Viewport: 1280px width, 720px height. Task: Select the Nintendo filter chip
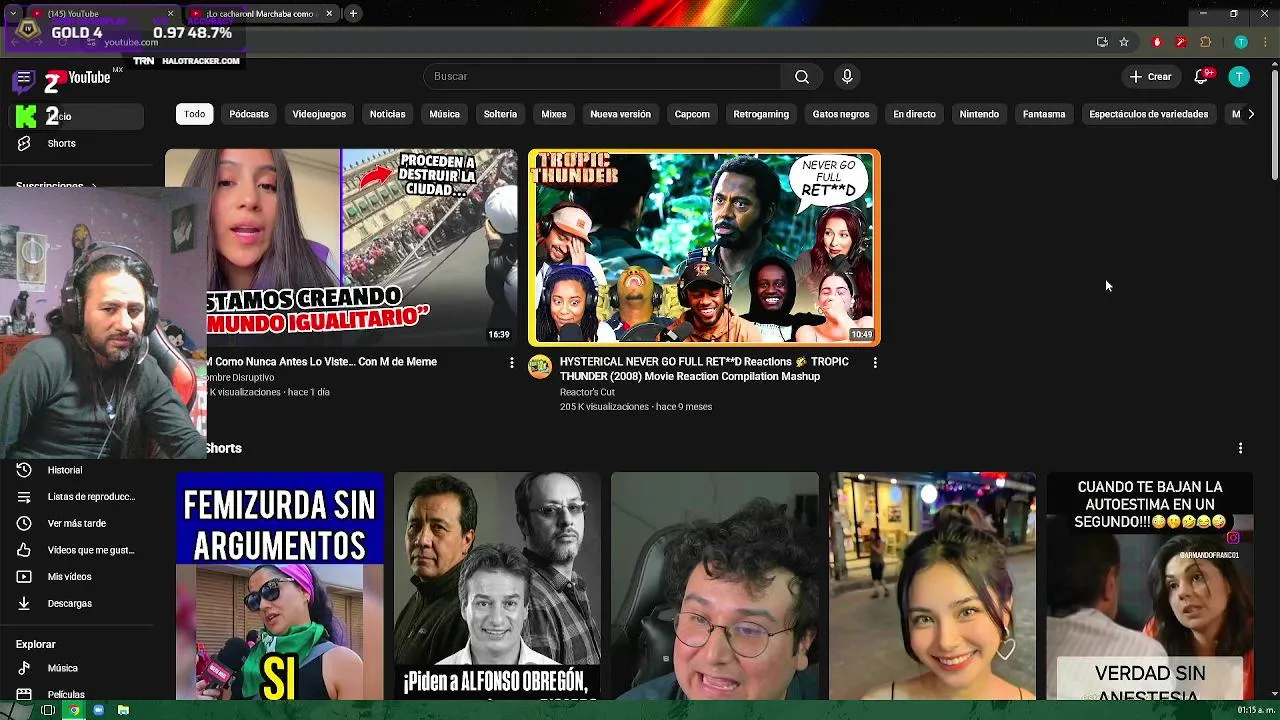pyautogui.click(x=979, y=114)
